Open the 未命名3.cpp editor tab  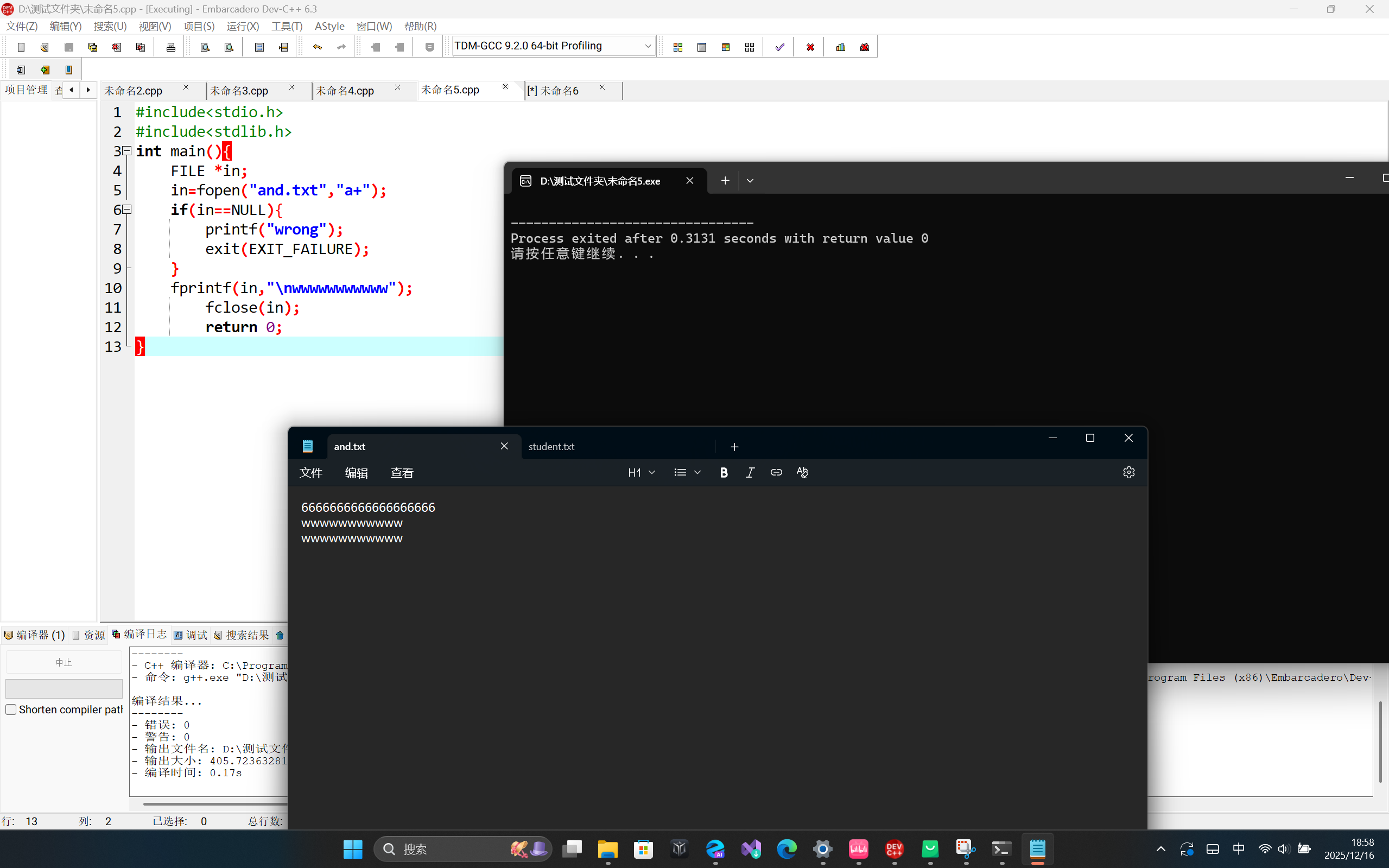tap(240, 91)
